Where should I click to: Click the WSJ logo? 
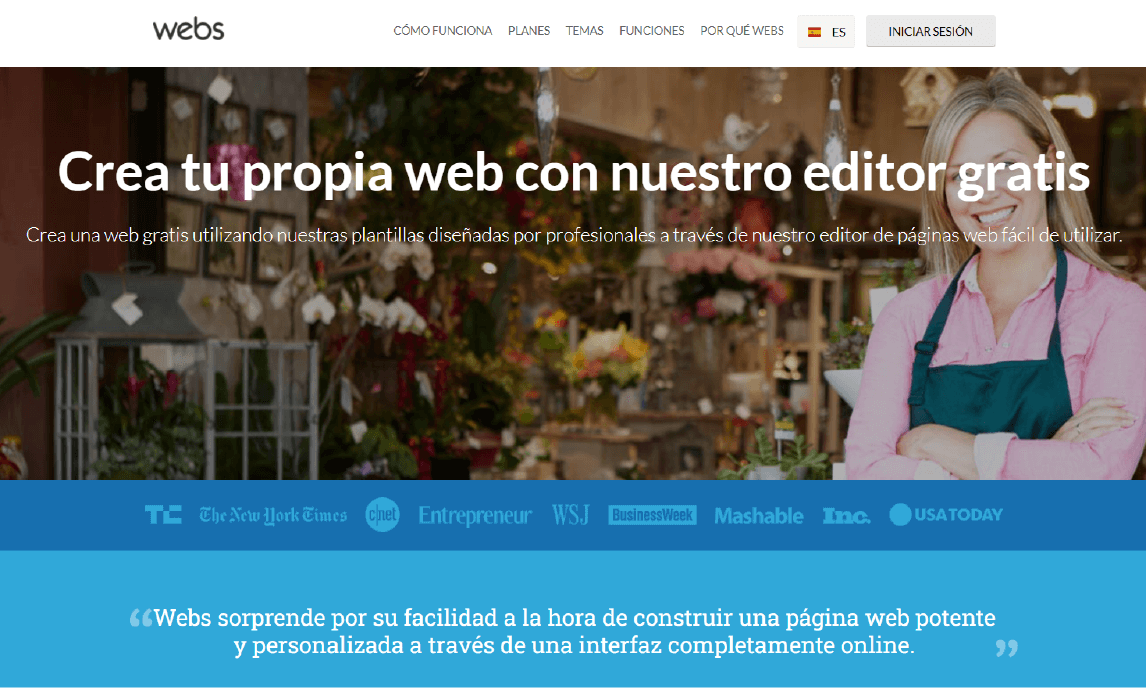(571, 515)
